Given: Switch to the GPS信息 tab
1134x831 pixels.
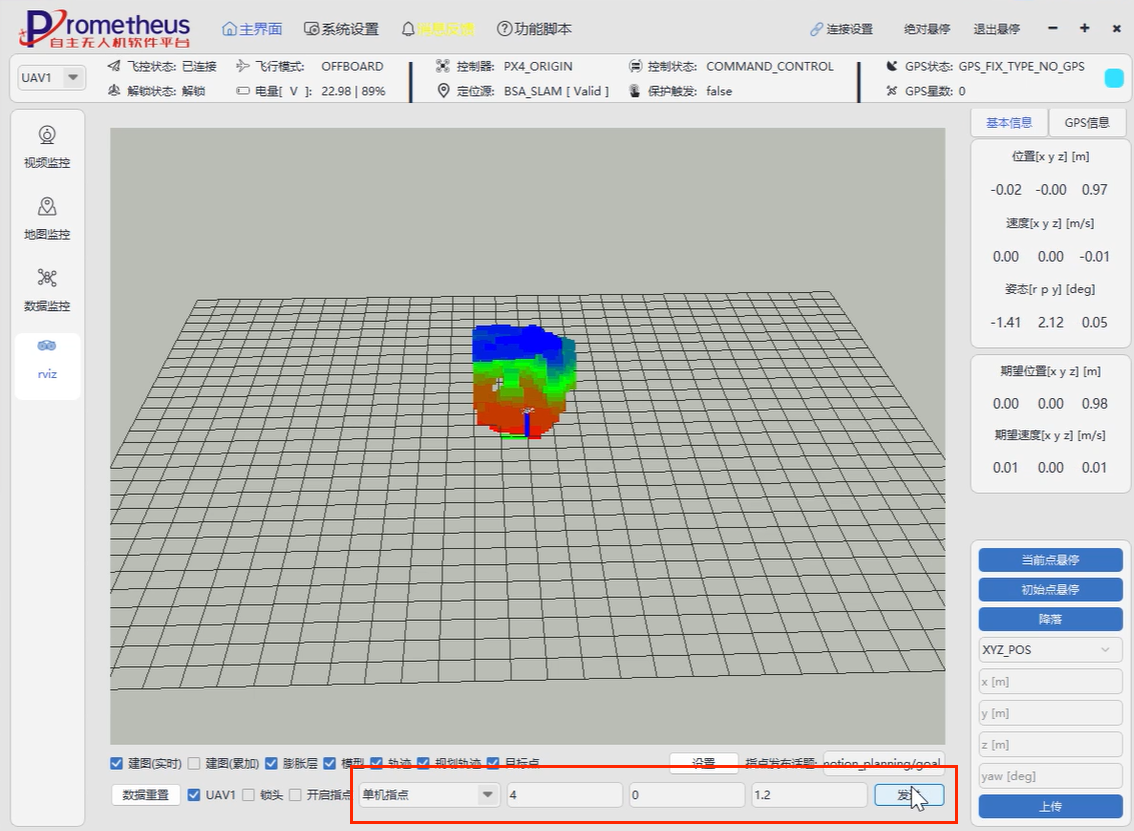Looking at the screenshot, I should (1087, 123).
